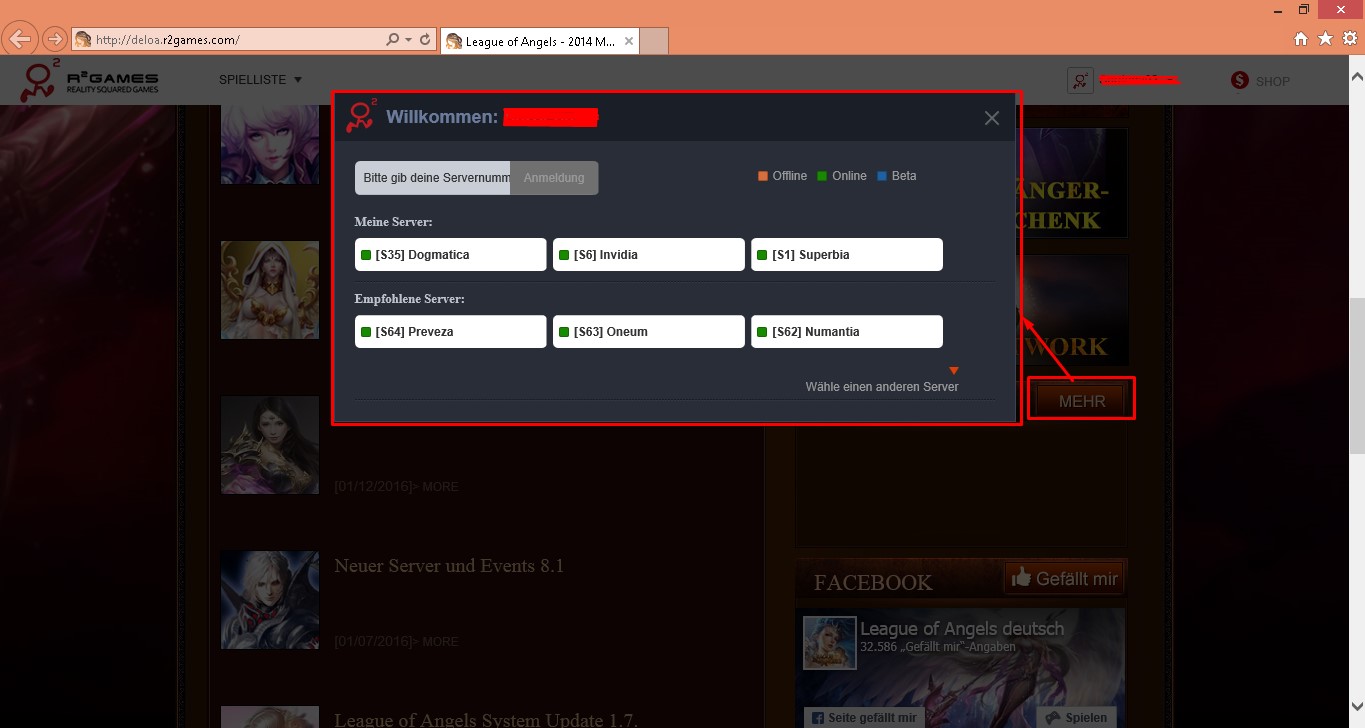The height and width of the screenshot is (728, 1365).
Task: Click the R2Games logo icon
Action: click(x=42, y=81)
